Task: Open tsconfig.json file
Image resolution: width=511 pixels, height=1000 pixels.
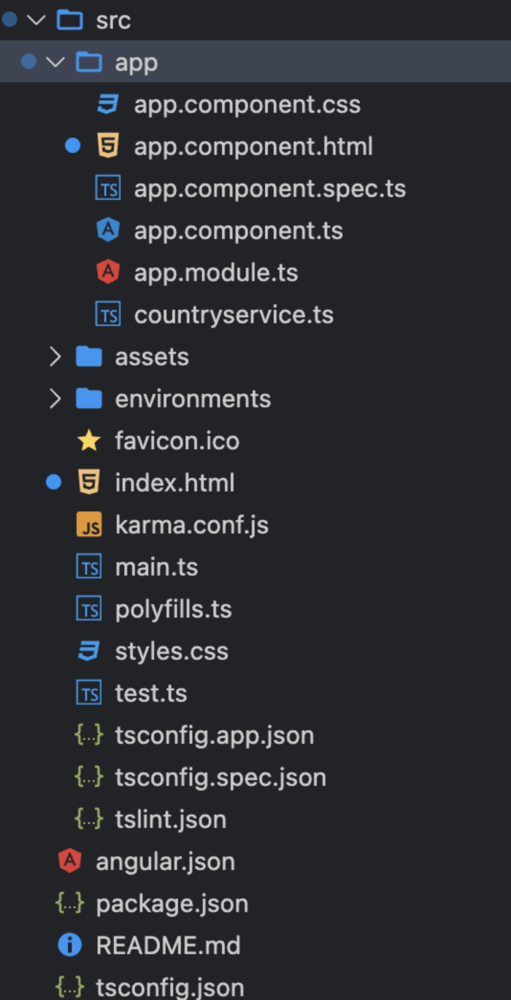Action: click(x=170, y=989)
